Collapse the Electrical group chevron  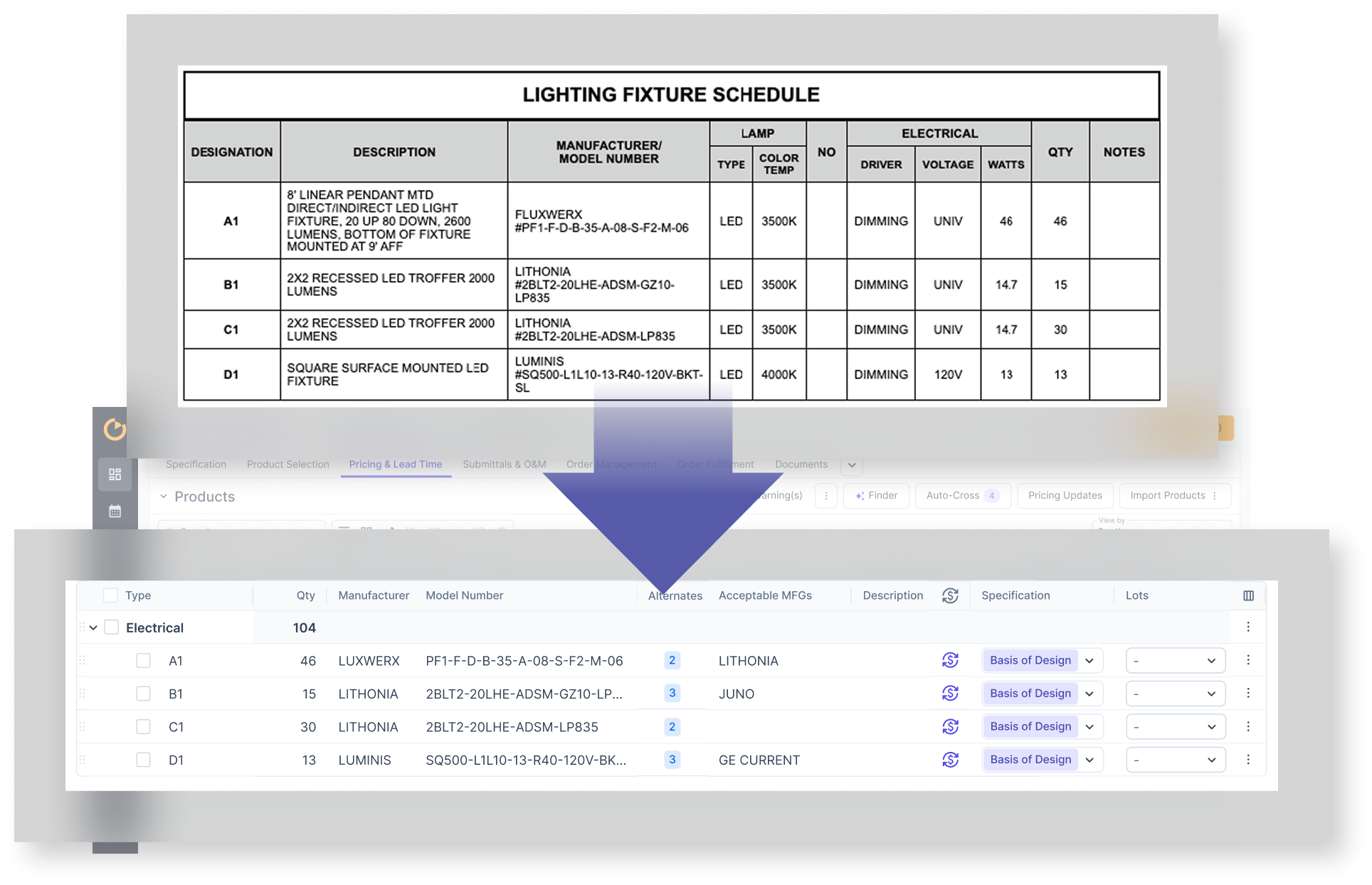[x=93, y=627]
